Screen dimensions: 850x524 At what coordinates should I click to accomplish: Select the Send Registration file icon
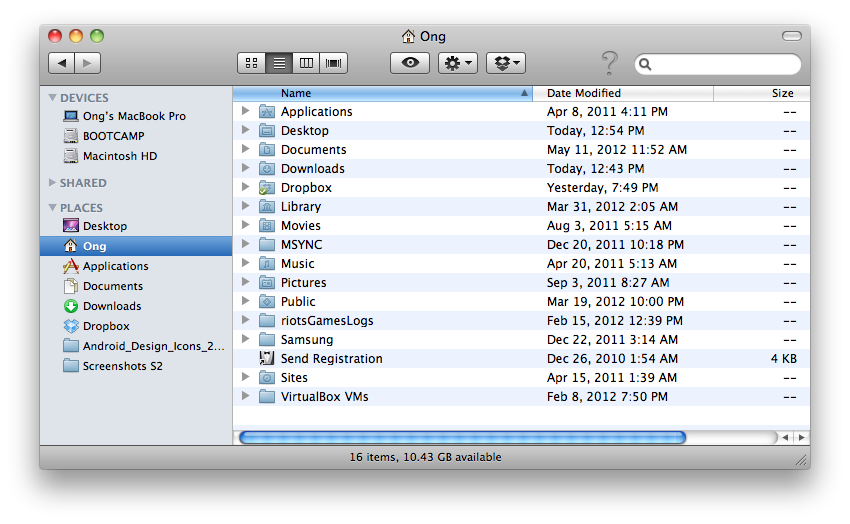[267, 358]
